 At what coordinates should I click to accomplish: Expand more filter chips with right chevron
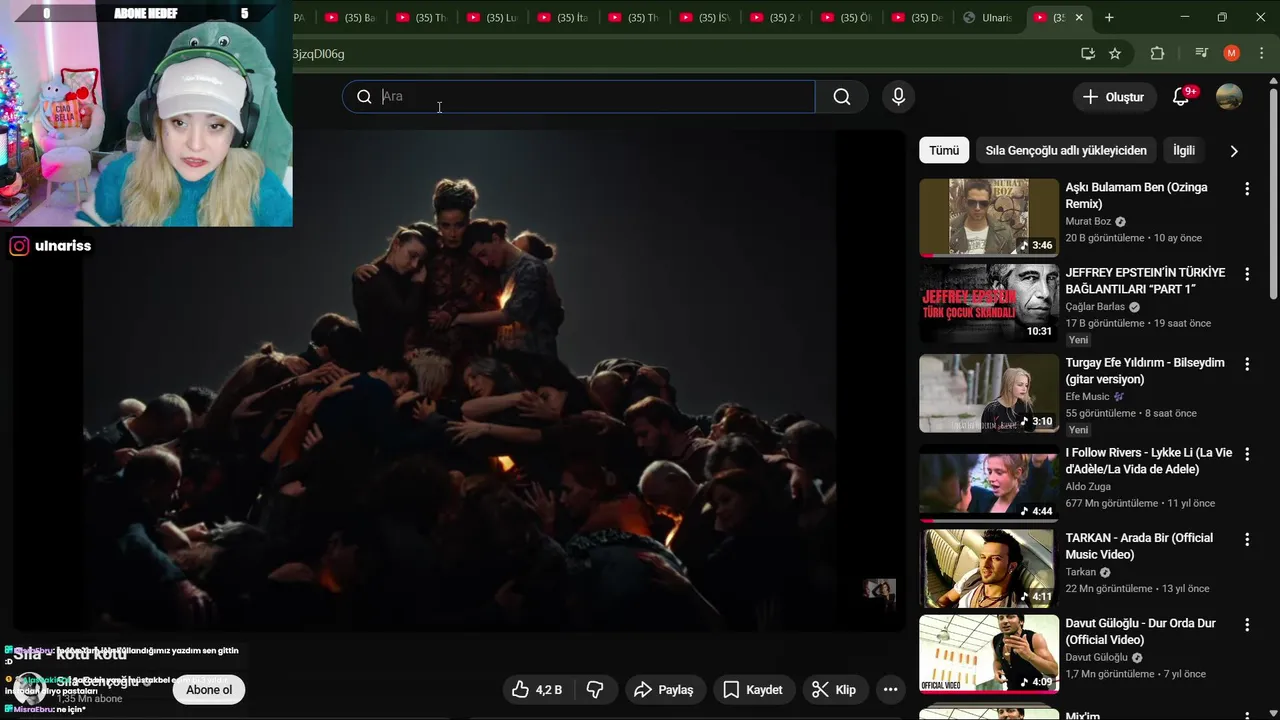coord(1234,151)
